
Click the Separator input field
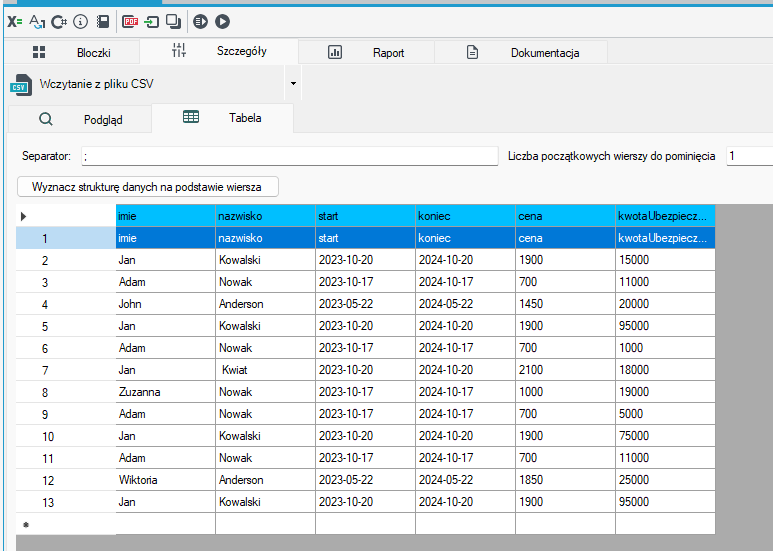tap(290, 156)
